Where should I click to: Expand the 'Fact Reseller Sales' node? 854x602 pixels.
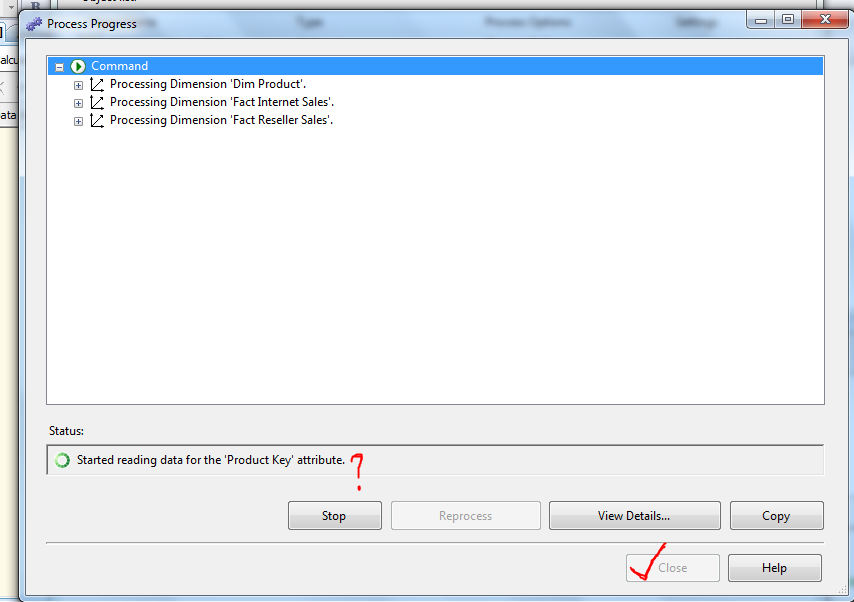[78, 121]
